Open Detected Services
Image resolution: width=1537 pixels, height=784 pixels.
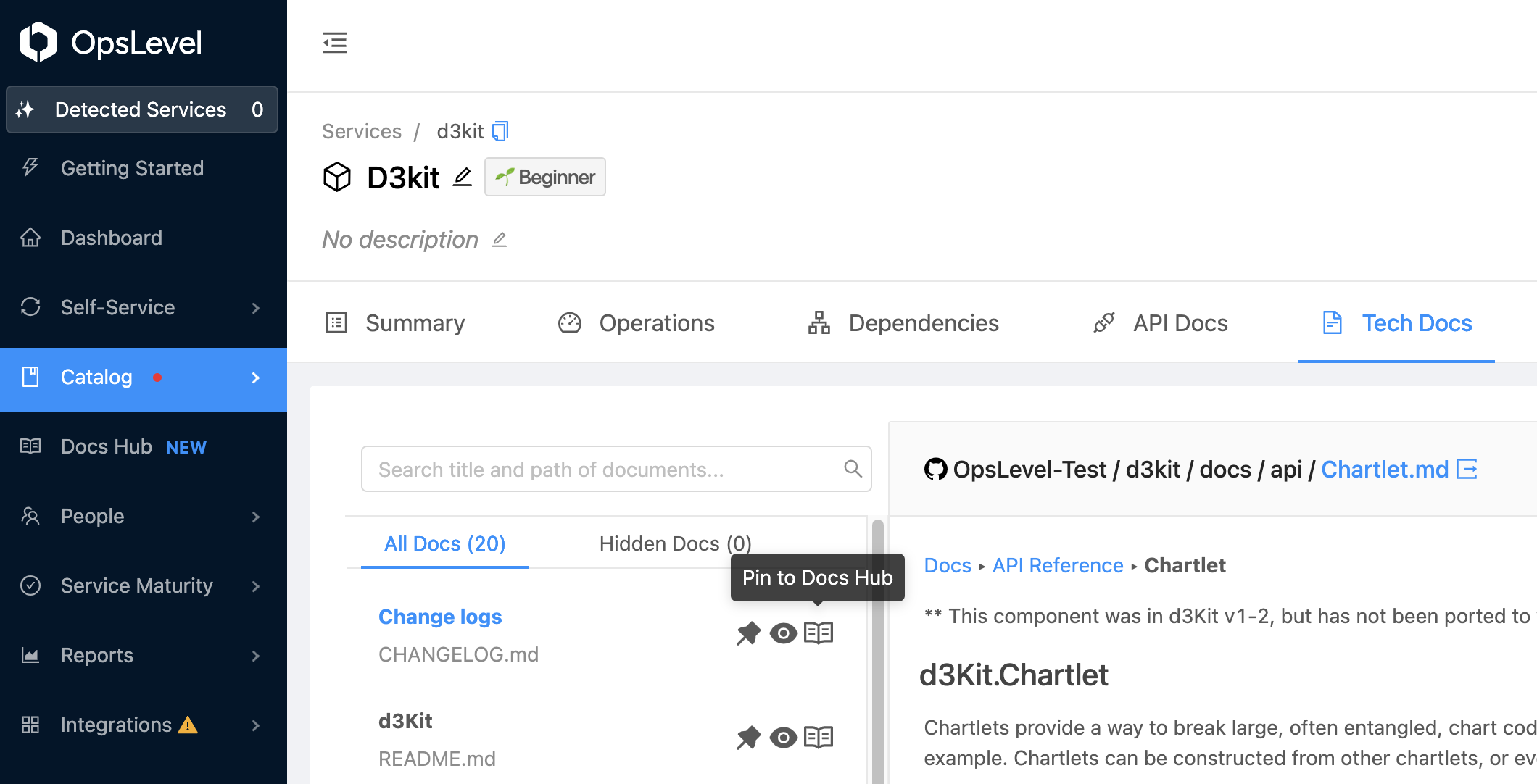[x=142, y=109]
